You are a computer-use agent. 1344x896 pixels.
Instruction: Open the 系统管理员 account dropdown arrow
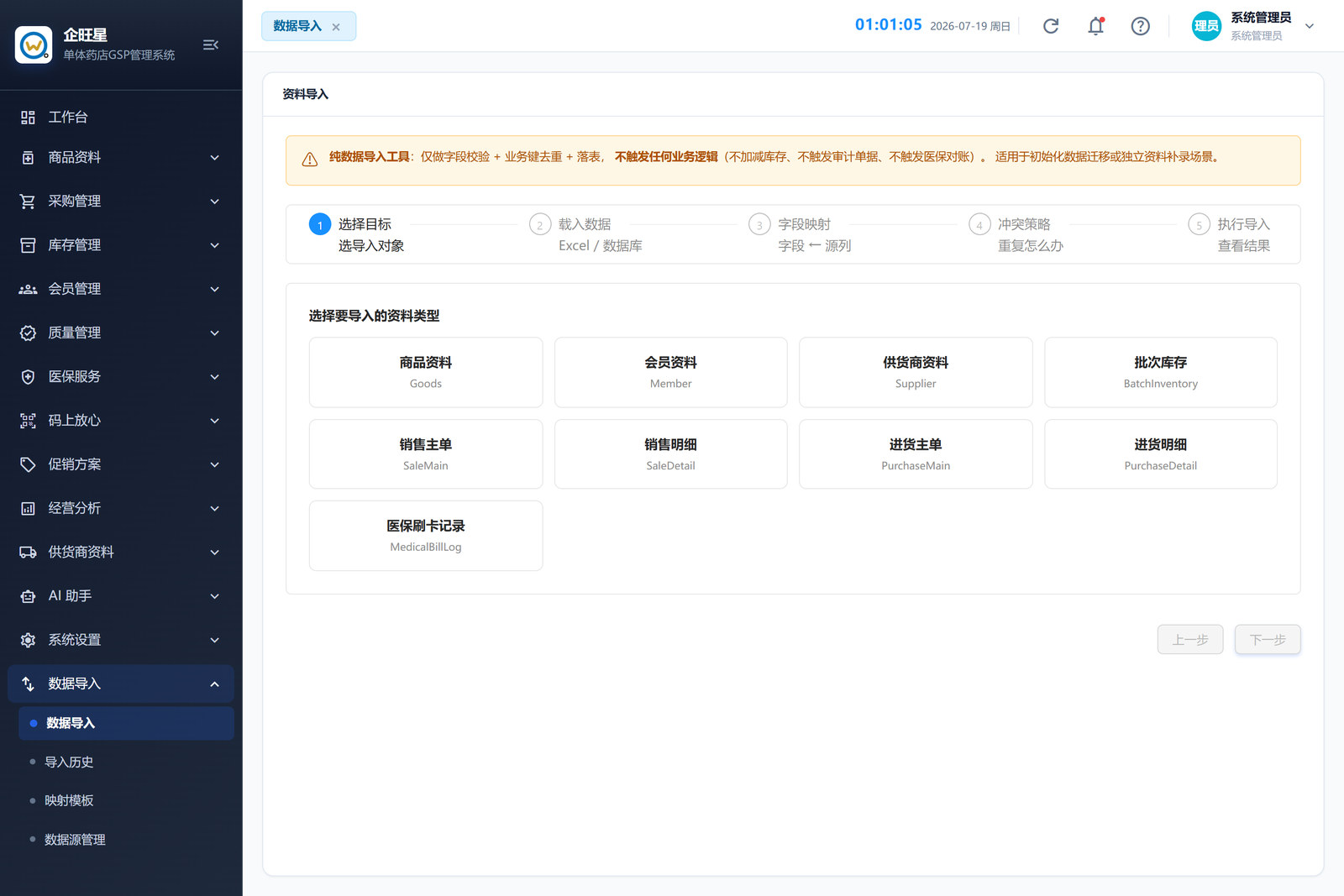pyautogui.click(x=1309, y=26)
